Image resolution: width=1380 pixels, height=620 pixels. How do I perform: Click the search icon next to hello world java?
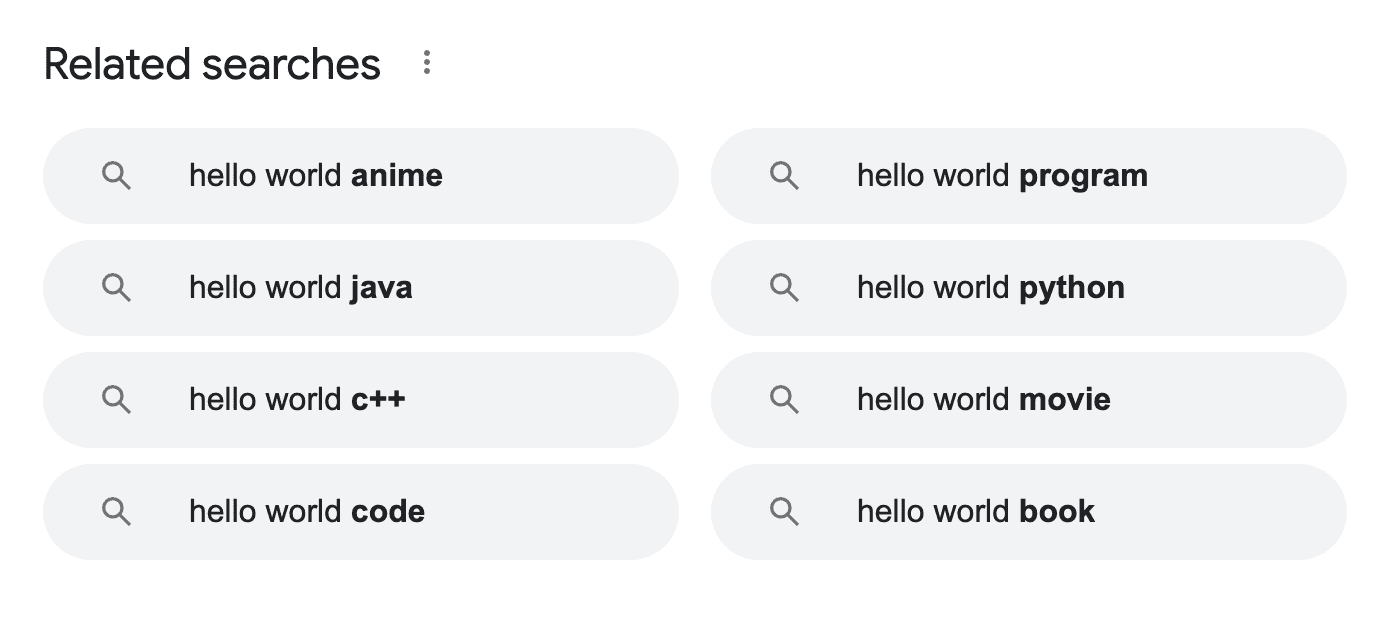[117, 289]
